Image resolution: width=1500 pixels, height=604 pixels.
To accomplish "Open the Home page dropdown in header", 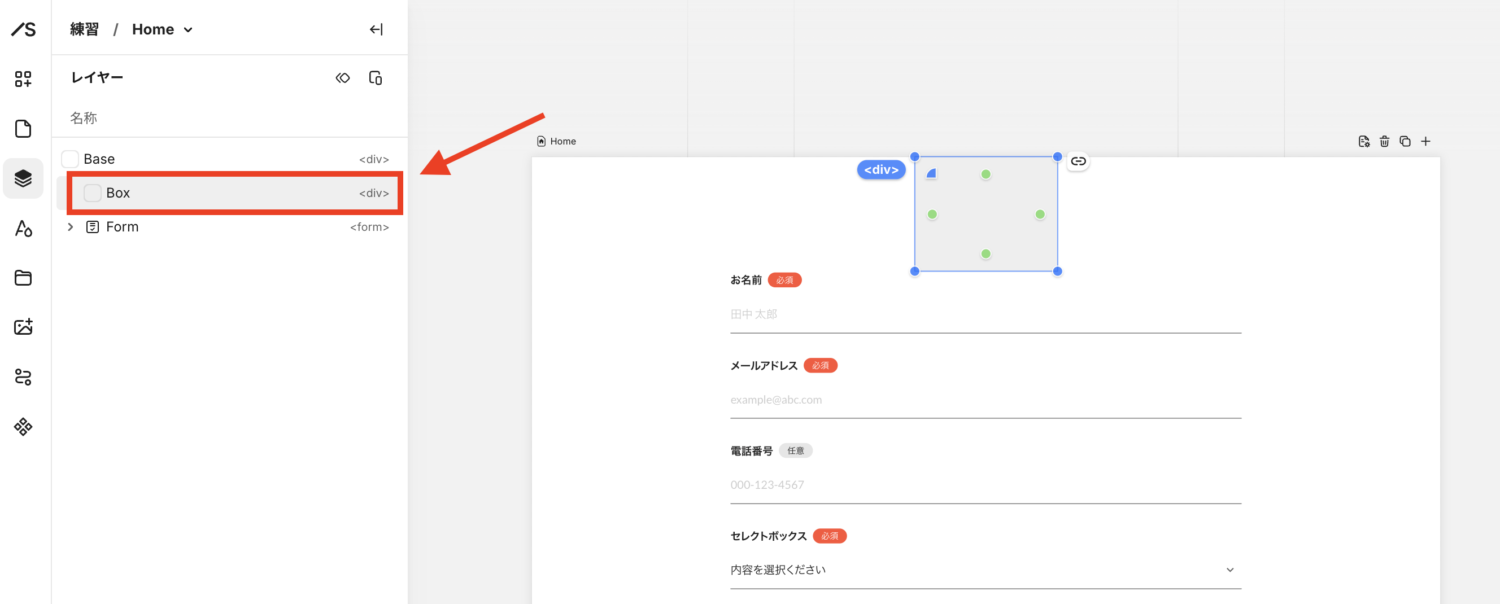I will point(162,29).
